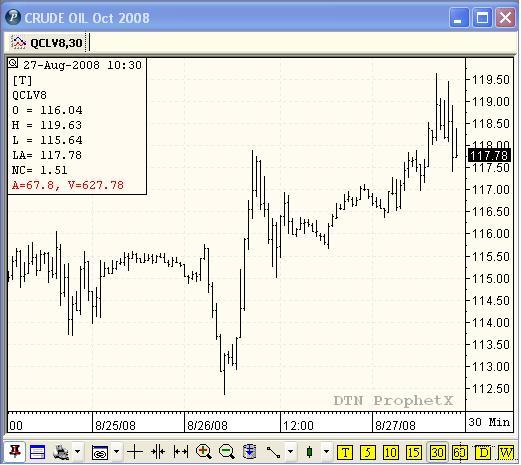Image resolution: width=521 pixels, height=465 pixels.
Task: Select the crosshair cursor tool
Action: [135, 452]
